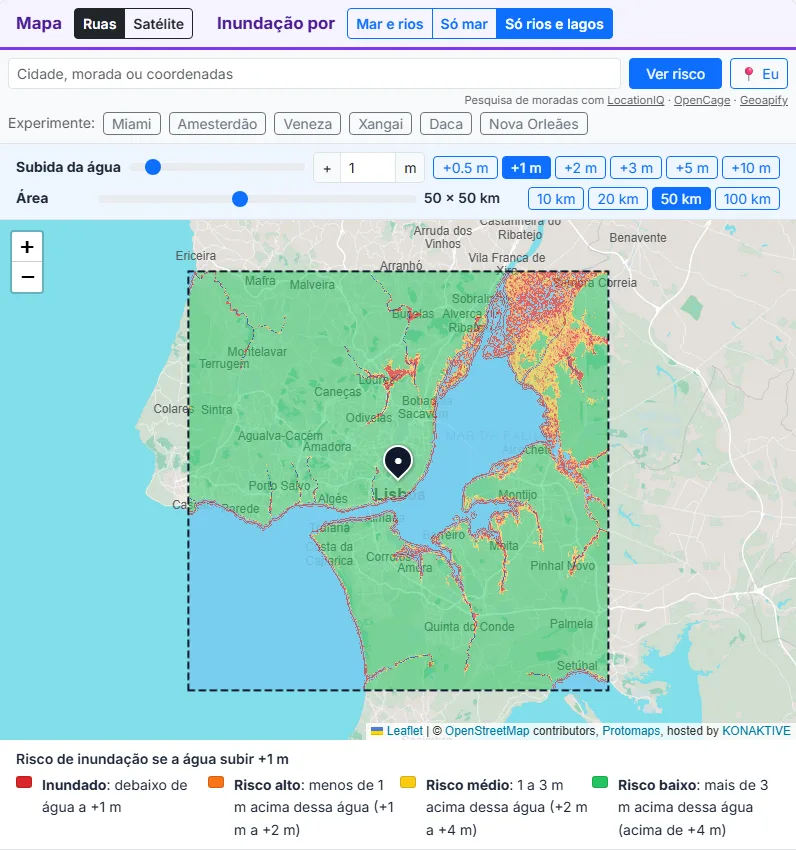Click the Montijo label on the map

point(517,495)
